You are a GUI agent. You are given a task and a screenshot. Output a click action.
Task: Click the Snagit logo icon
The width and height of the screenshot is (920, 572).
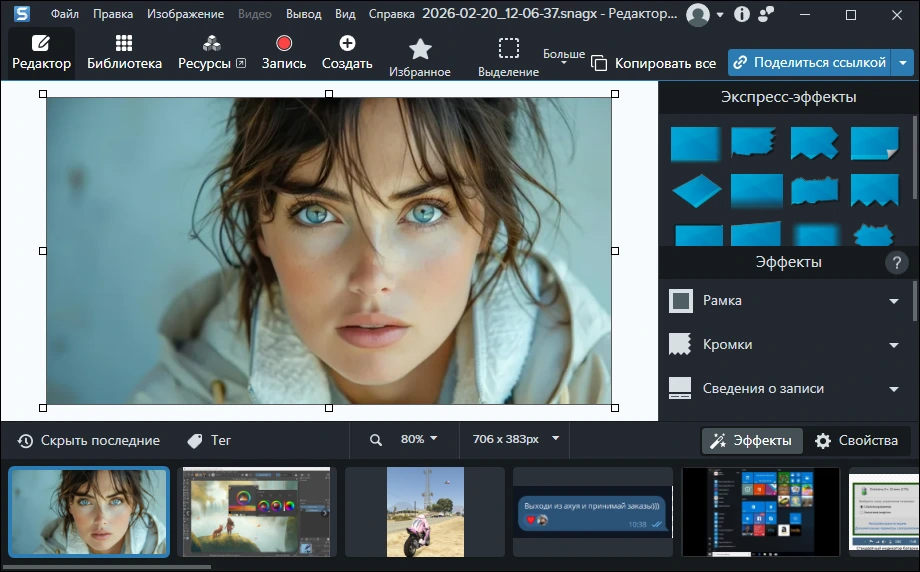tap(22, 14)
